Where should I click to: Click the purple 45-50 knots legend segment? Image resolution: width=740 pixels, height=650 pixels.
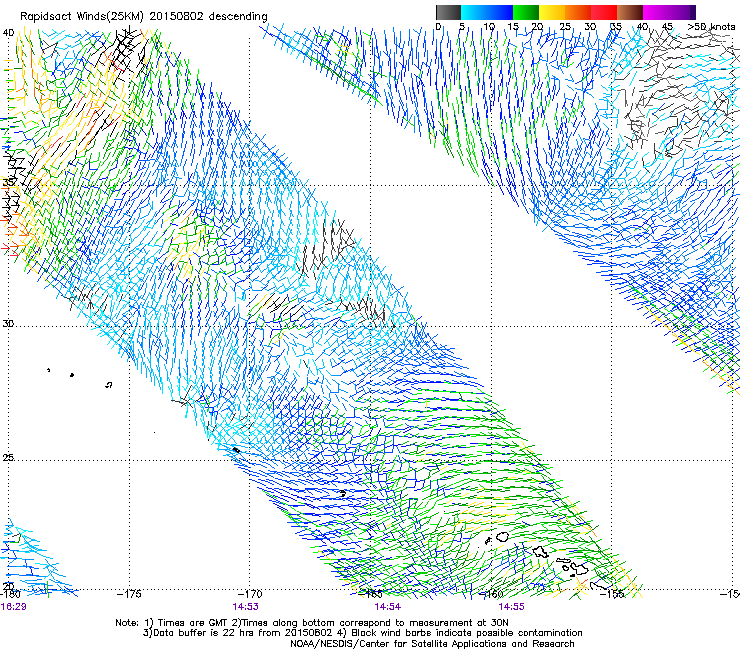click(682, 12)
